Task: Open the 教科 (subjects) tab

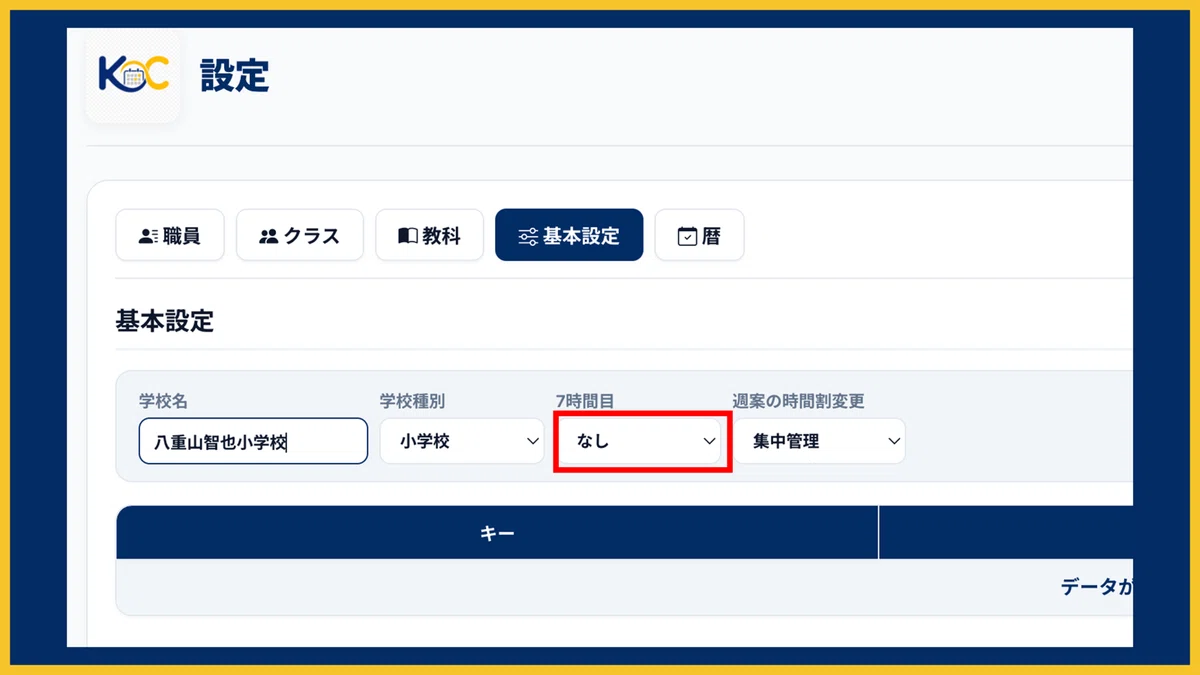Action: click(x=429, y=236)
